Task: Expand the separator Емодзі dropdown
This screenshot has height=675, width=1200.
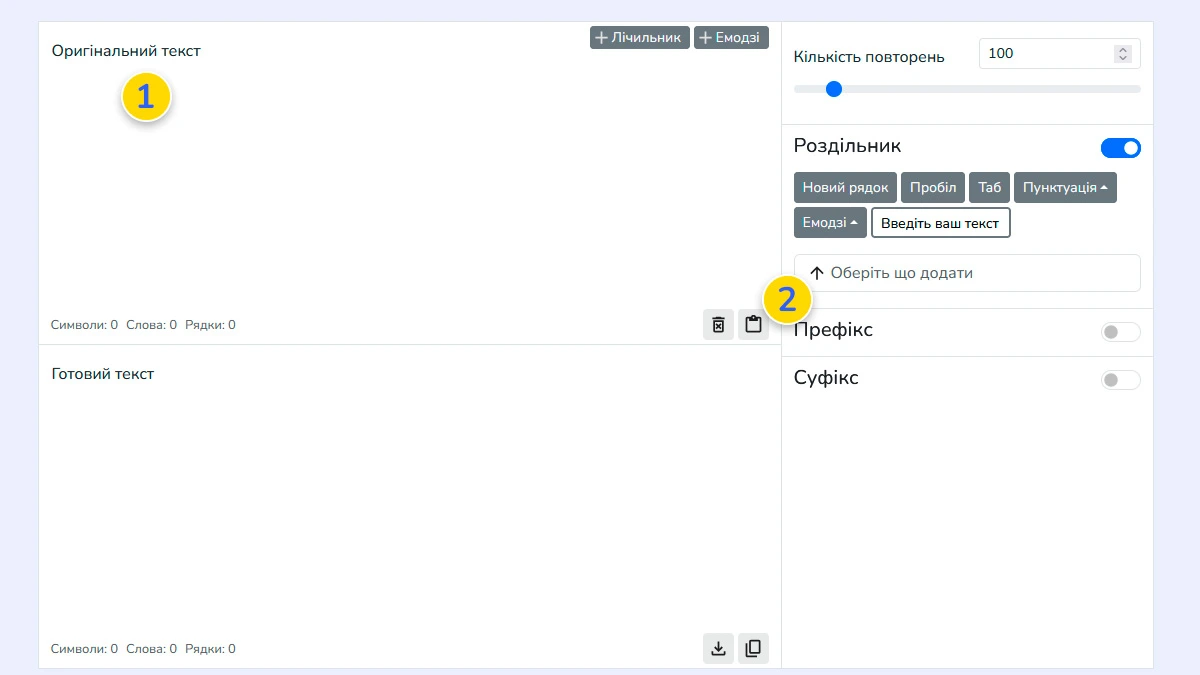Action: 830,223
